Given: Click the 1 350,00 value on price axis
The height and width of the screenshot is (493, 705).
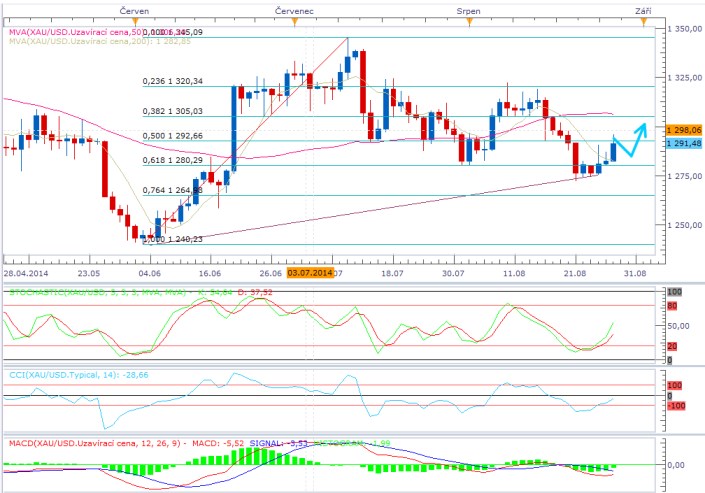Looking at the screenshot, I should pyautogui.click(x=685, y=28).
